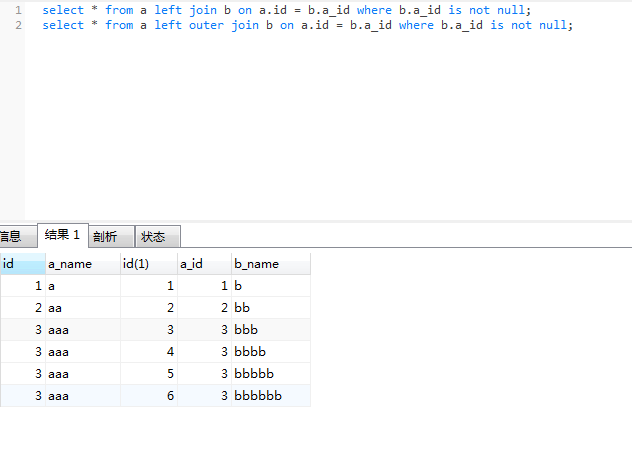Open the 信息 tab
The height and width of the screenshot is (450, 632).
tap(18, 236)
